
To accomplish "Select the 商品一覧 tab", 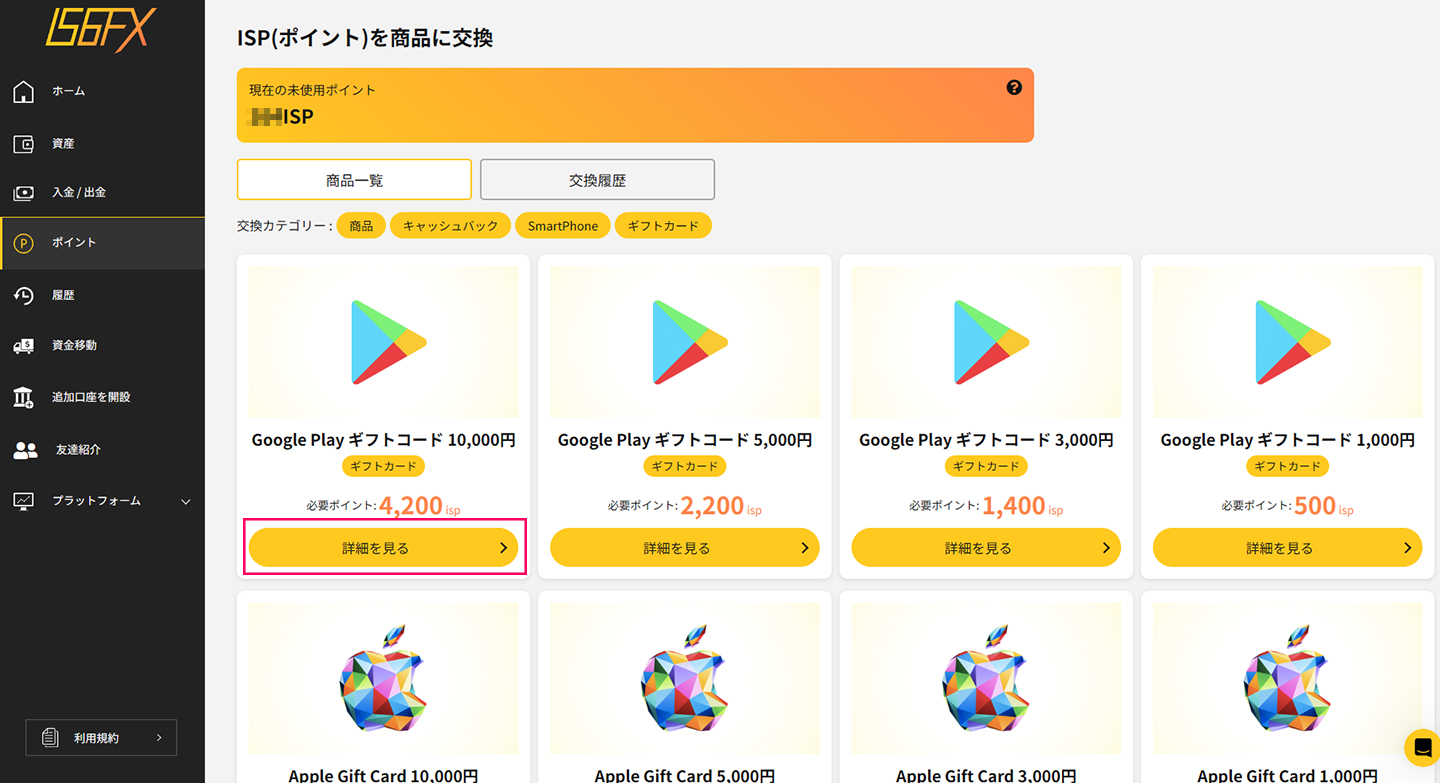I will [x=354, y=180].
